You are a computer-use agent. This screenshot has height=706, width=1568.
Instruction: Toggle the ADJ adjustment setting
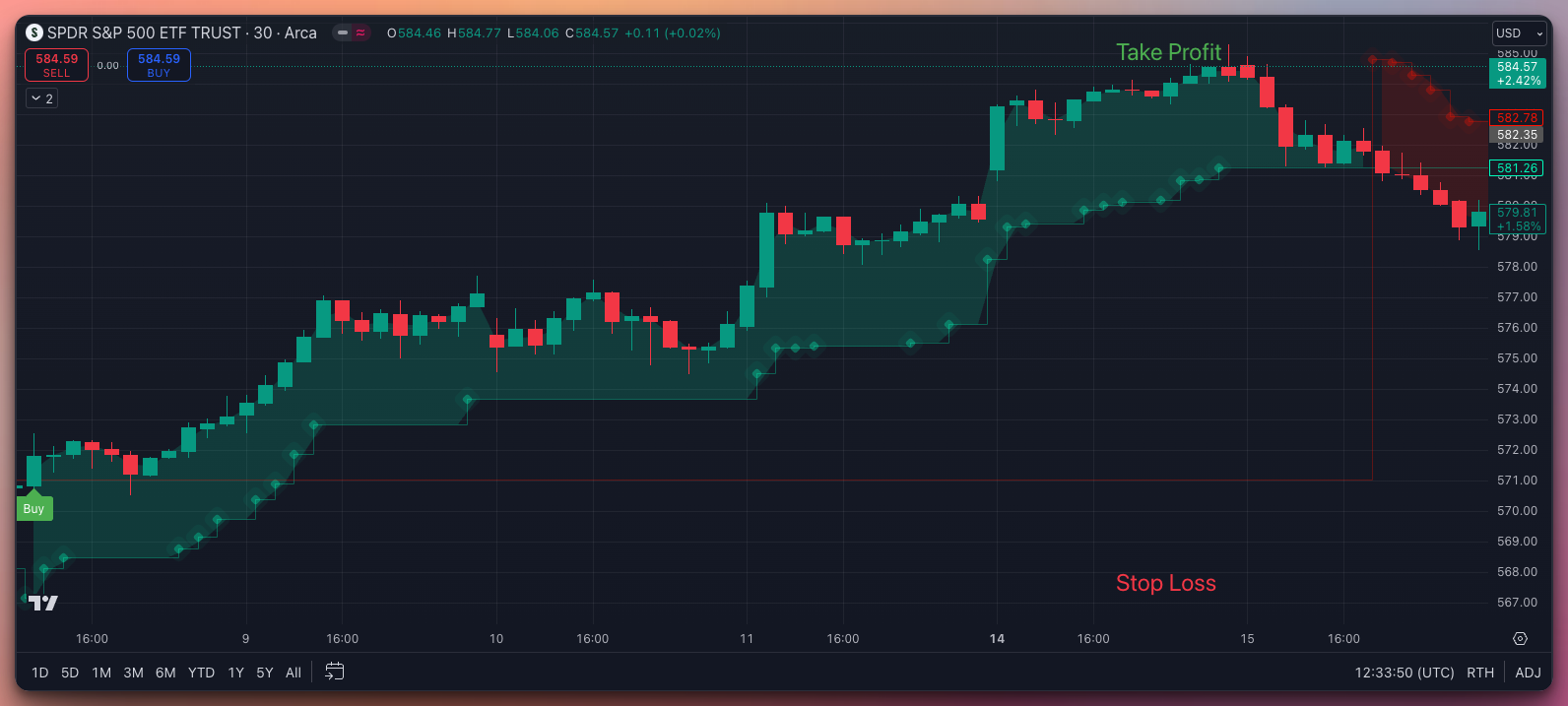click(x=1528, y=673)
